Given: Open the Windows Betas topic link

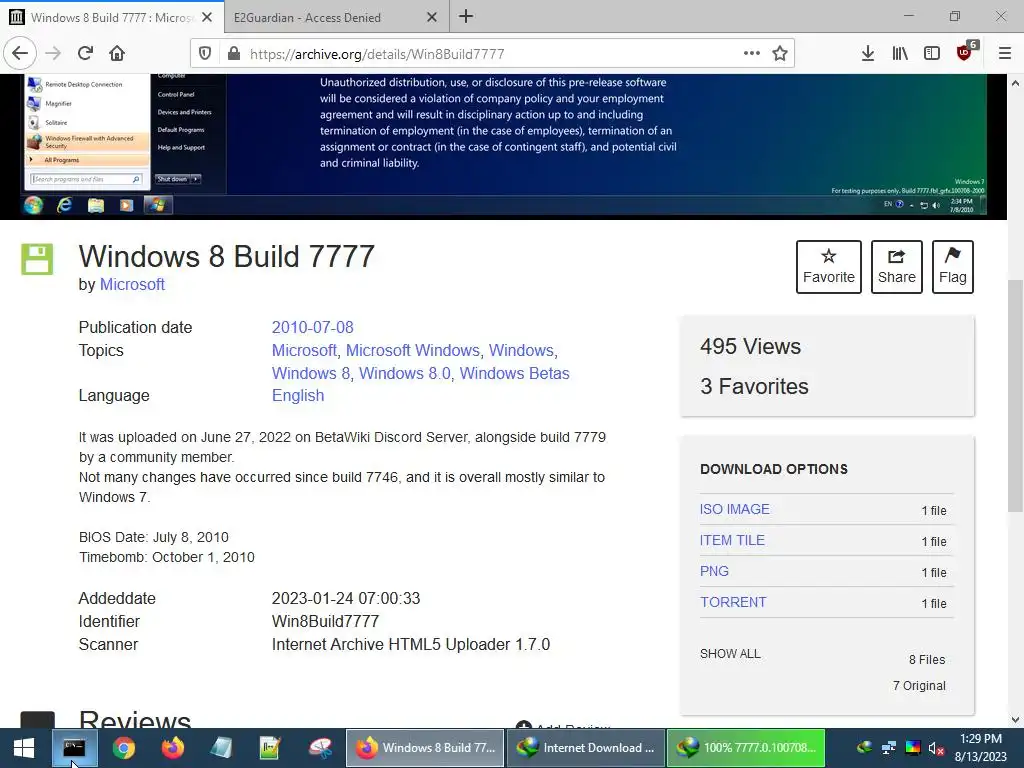Looking at the screenshot, I should [515, 373].
